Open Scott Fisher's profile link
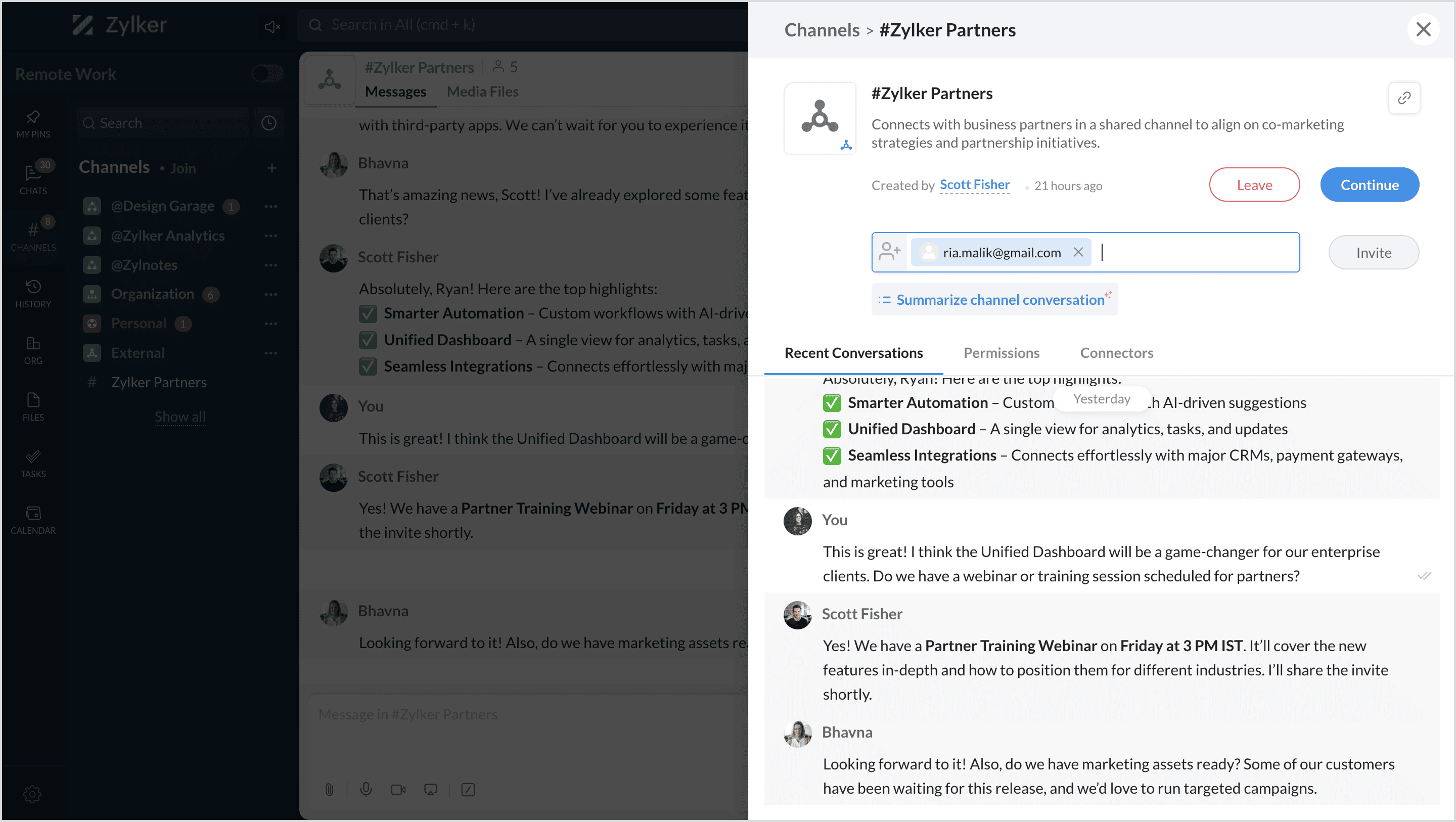 974,185
